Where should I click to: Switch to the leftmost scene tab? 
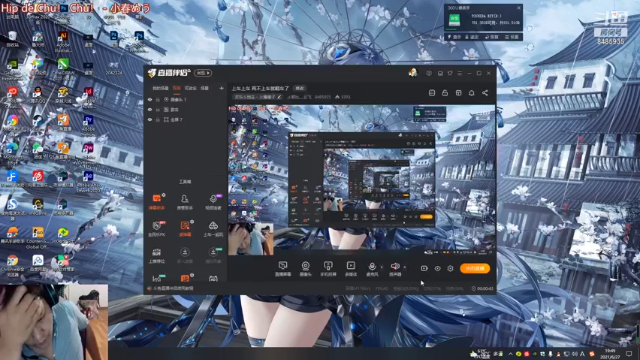point(160,88)
